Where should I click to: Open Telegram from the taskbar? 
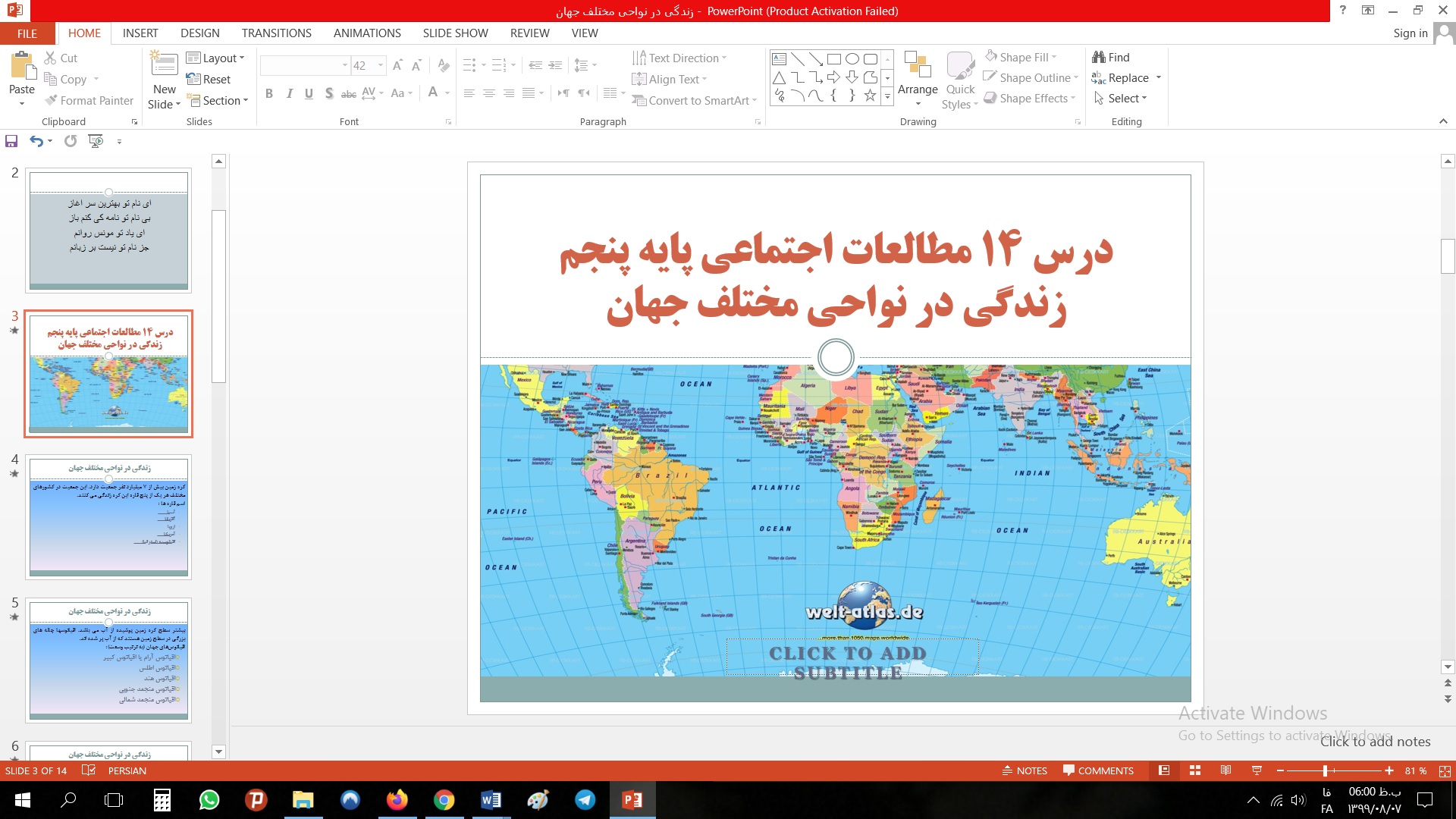click(585, 800)
